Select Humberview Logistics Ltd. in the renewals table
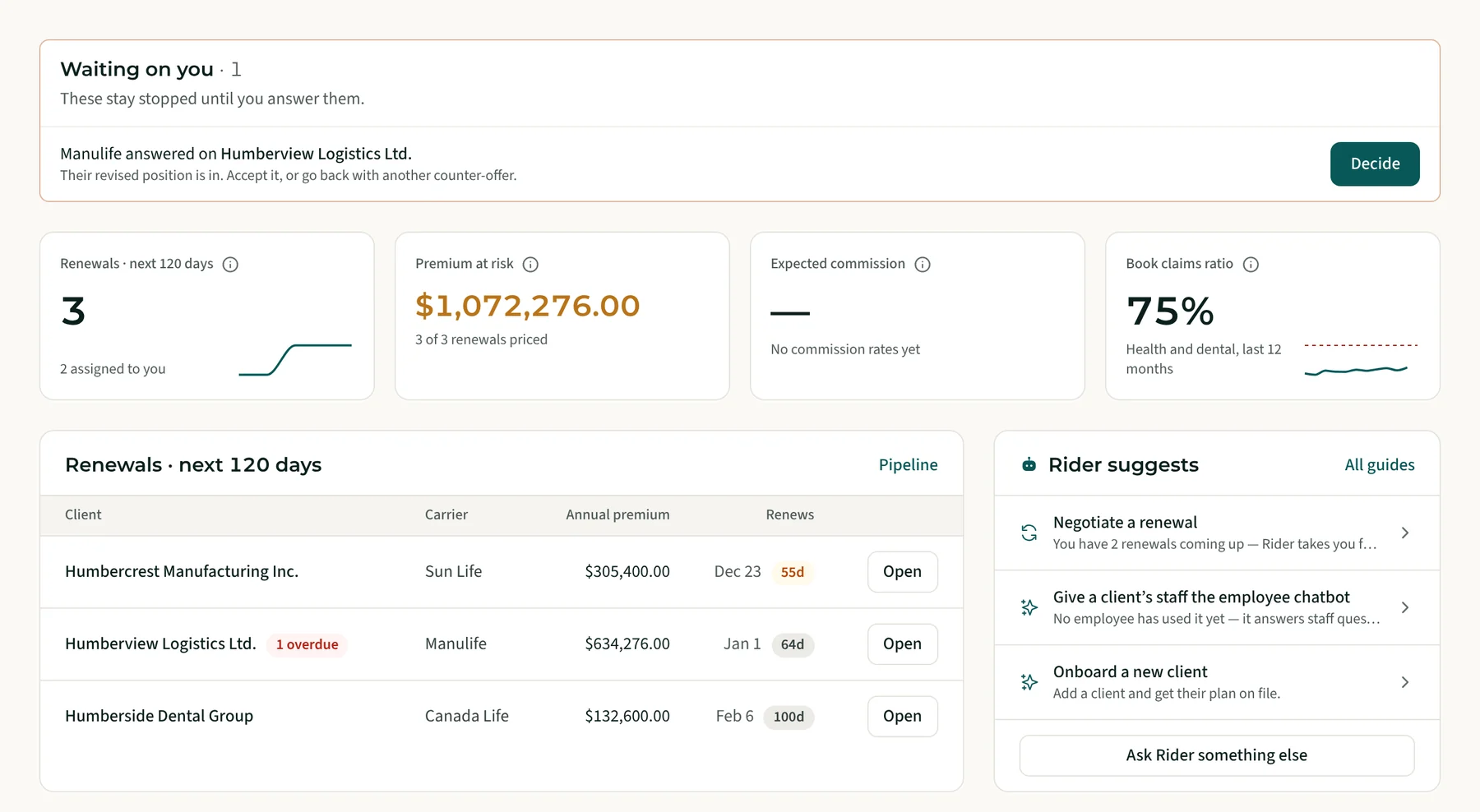Screen dimensions: 1480x812 coord(160,644)
